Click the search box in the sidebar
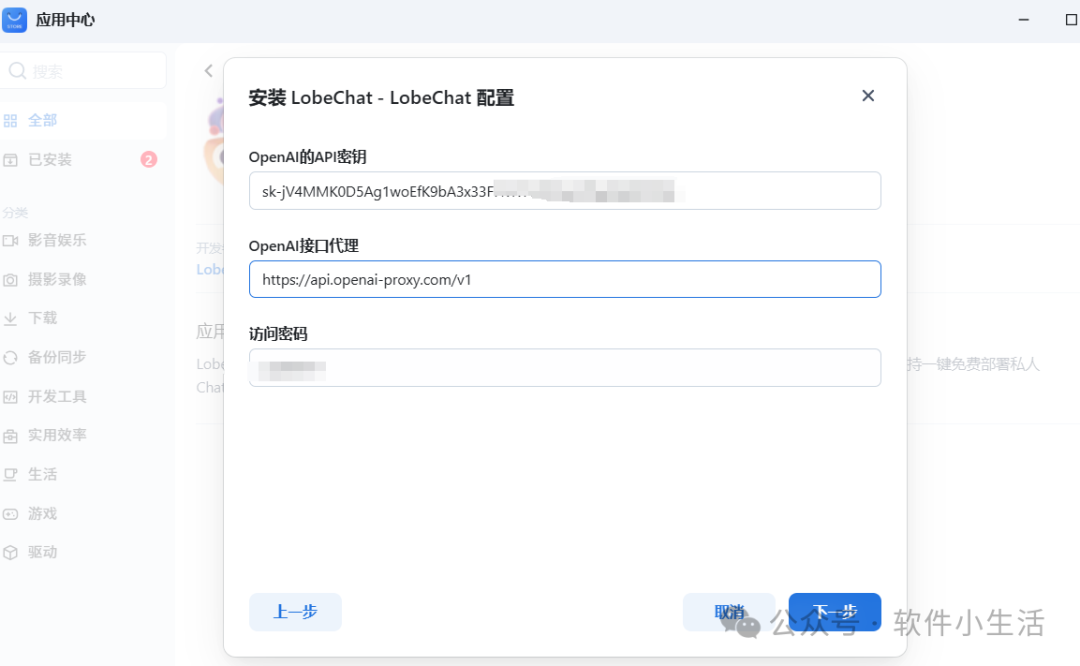 (x=83, y=71)
